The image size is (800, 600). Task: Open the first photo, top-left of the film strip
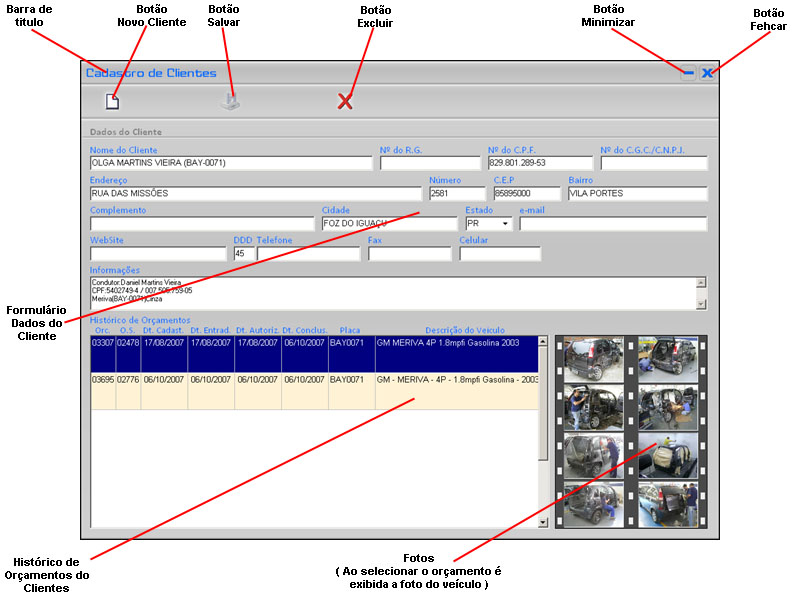[593, 359]
